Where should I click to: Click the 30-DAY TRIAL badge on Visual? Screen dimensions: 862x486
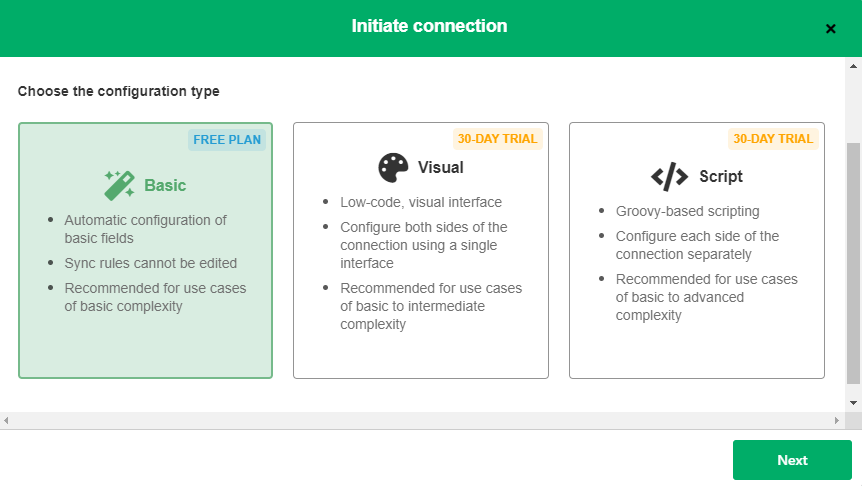tap(497, 139)
